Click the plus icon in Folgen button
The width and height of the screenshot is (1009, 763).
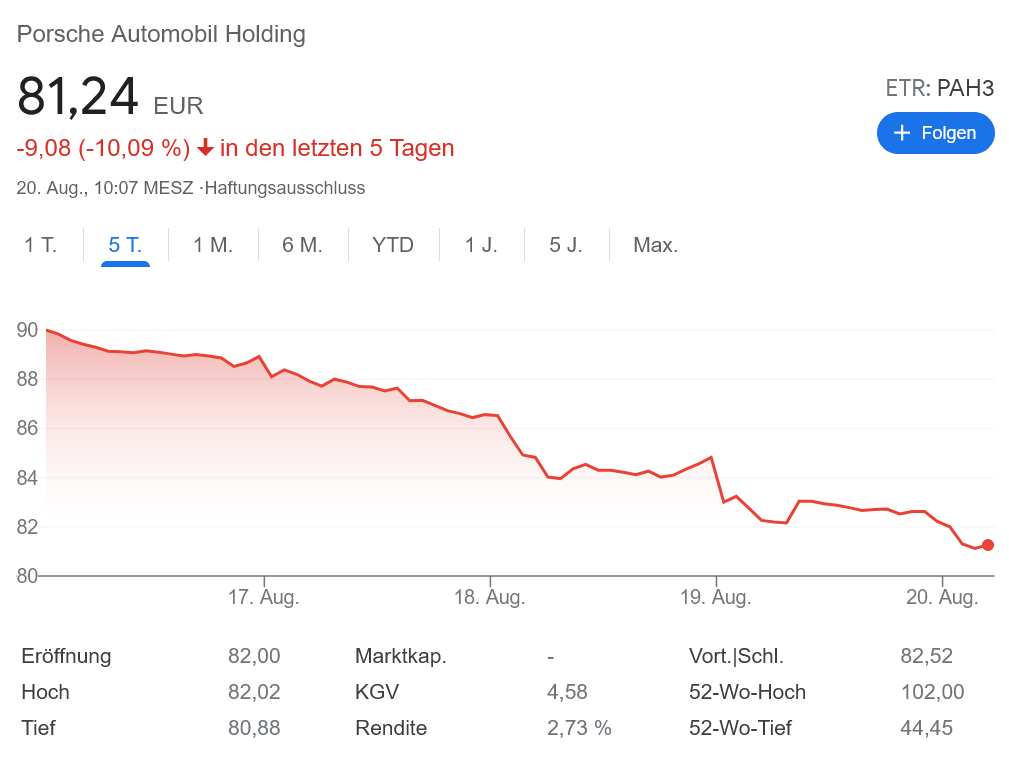pyautogui.click(x=902, y=133)
